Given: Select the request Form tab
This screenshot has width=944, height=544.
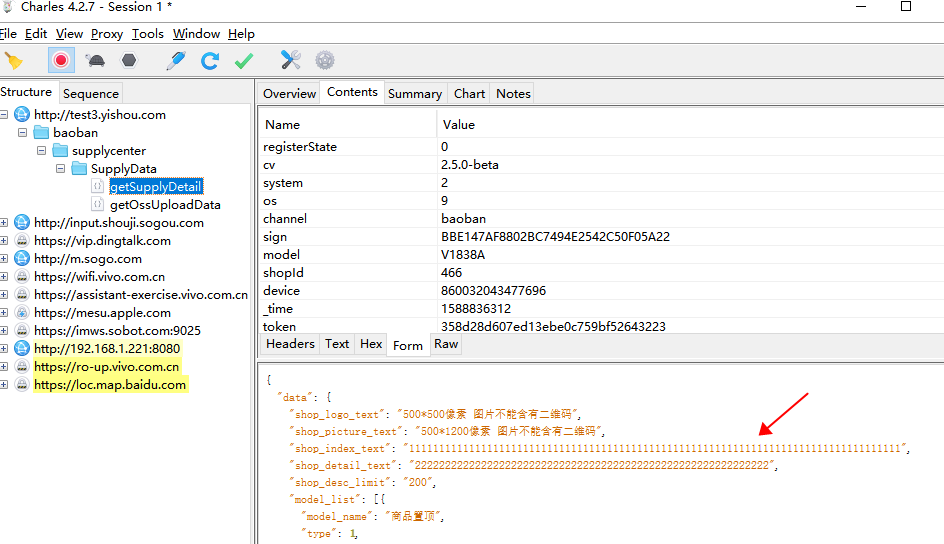Looking at the screenshot, I should (408, 345).
